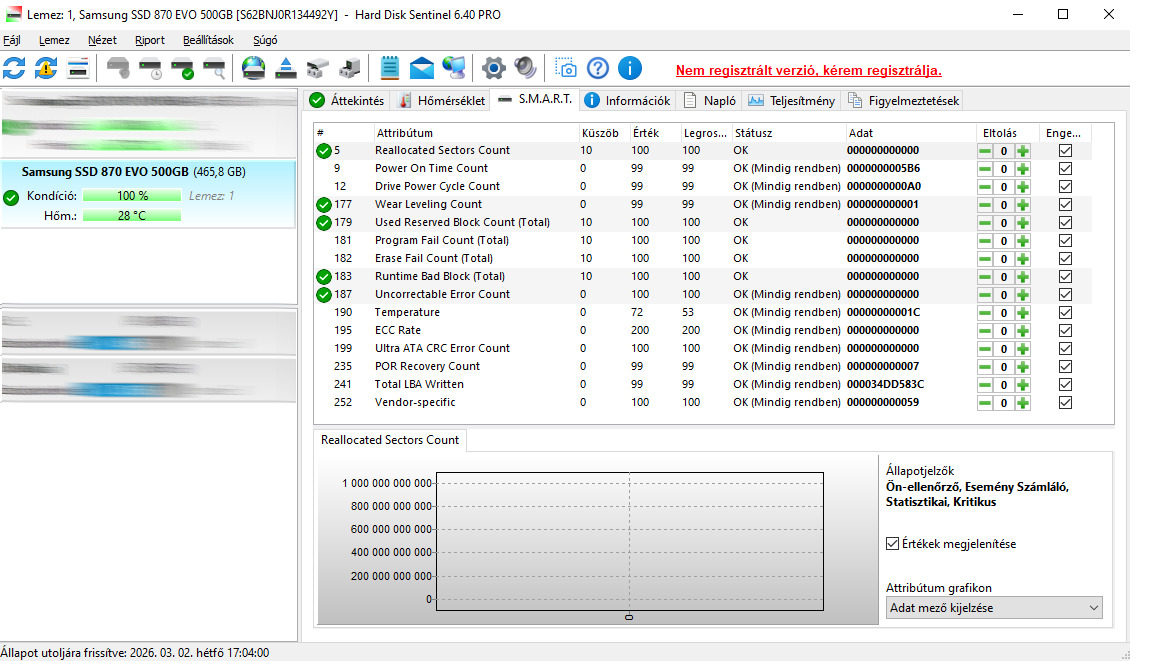Click refresh icon with yellow warning sign
Image resolution: width=1152 pixels, height=661 pixels.
coord(46,68)
